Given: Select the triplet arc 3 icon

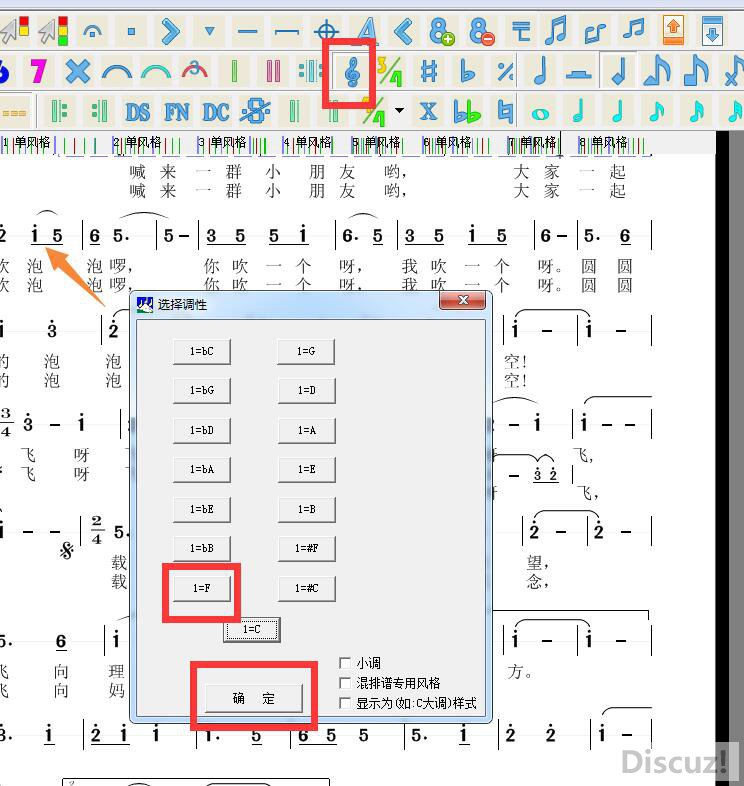Looking at the screenshot, I should pos(195,70).
